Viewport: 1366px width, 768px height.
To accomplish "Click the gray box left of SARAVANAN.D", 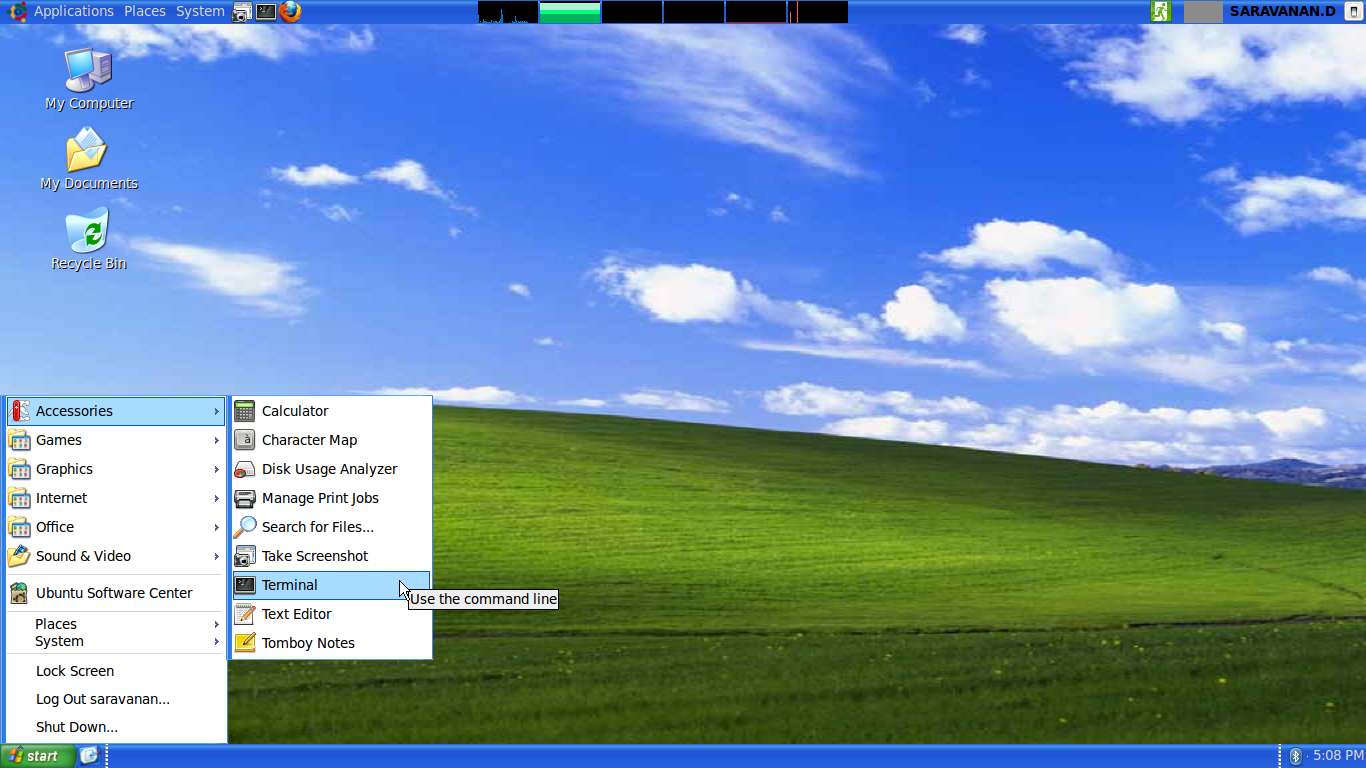I will 1203,12.
